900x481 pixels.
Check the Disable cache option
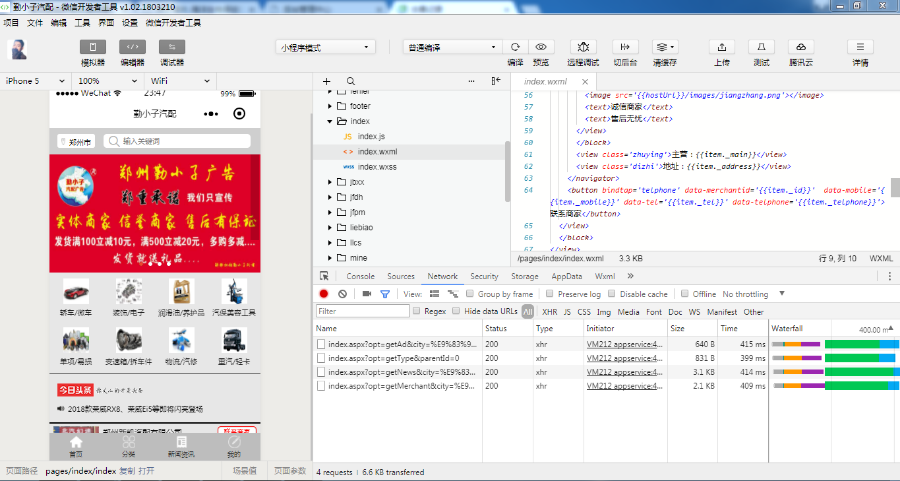(x=611, y=294)
